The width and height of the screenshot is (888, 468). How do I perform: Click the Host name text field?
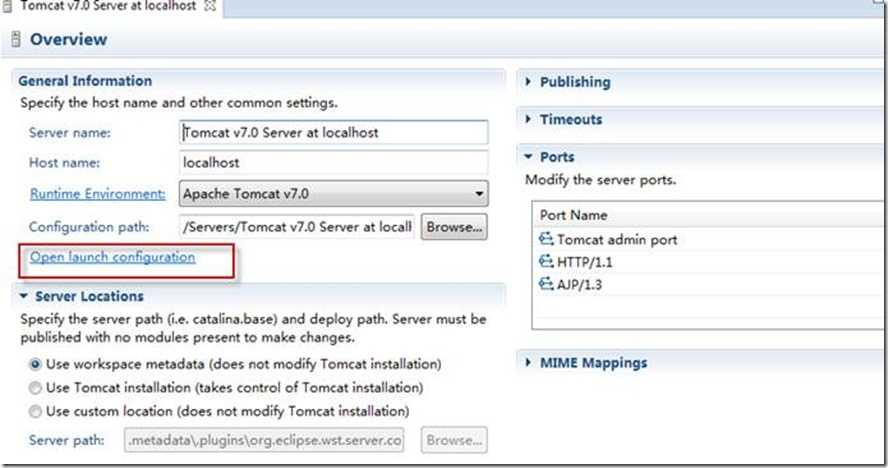(x=334, y=163)
